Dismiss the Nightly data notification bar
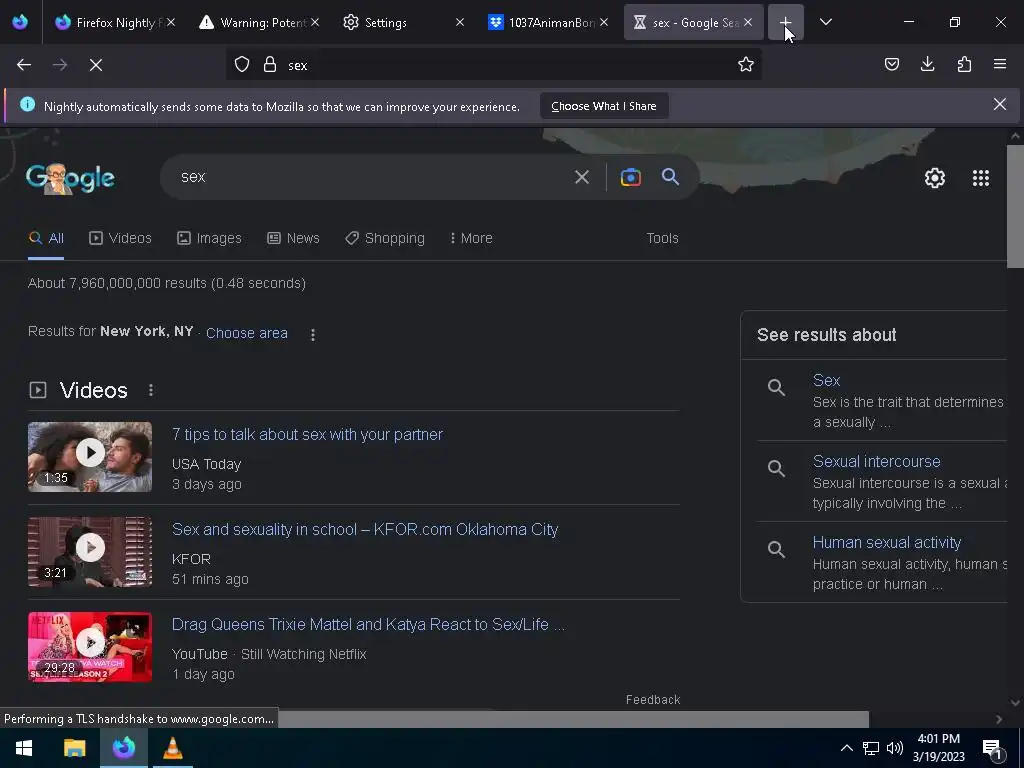 (999, 104)
